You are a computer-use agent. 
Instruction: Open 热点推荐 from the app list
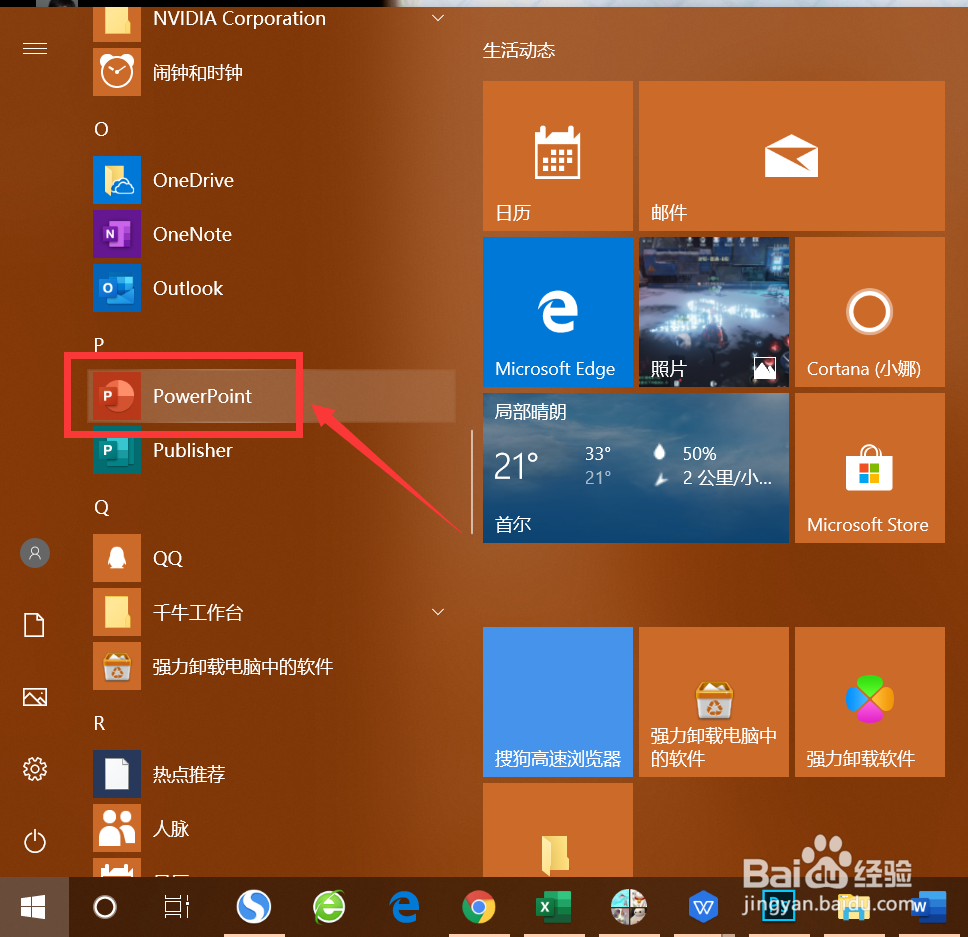(272, 774)
